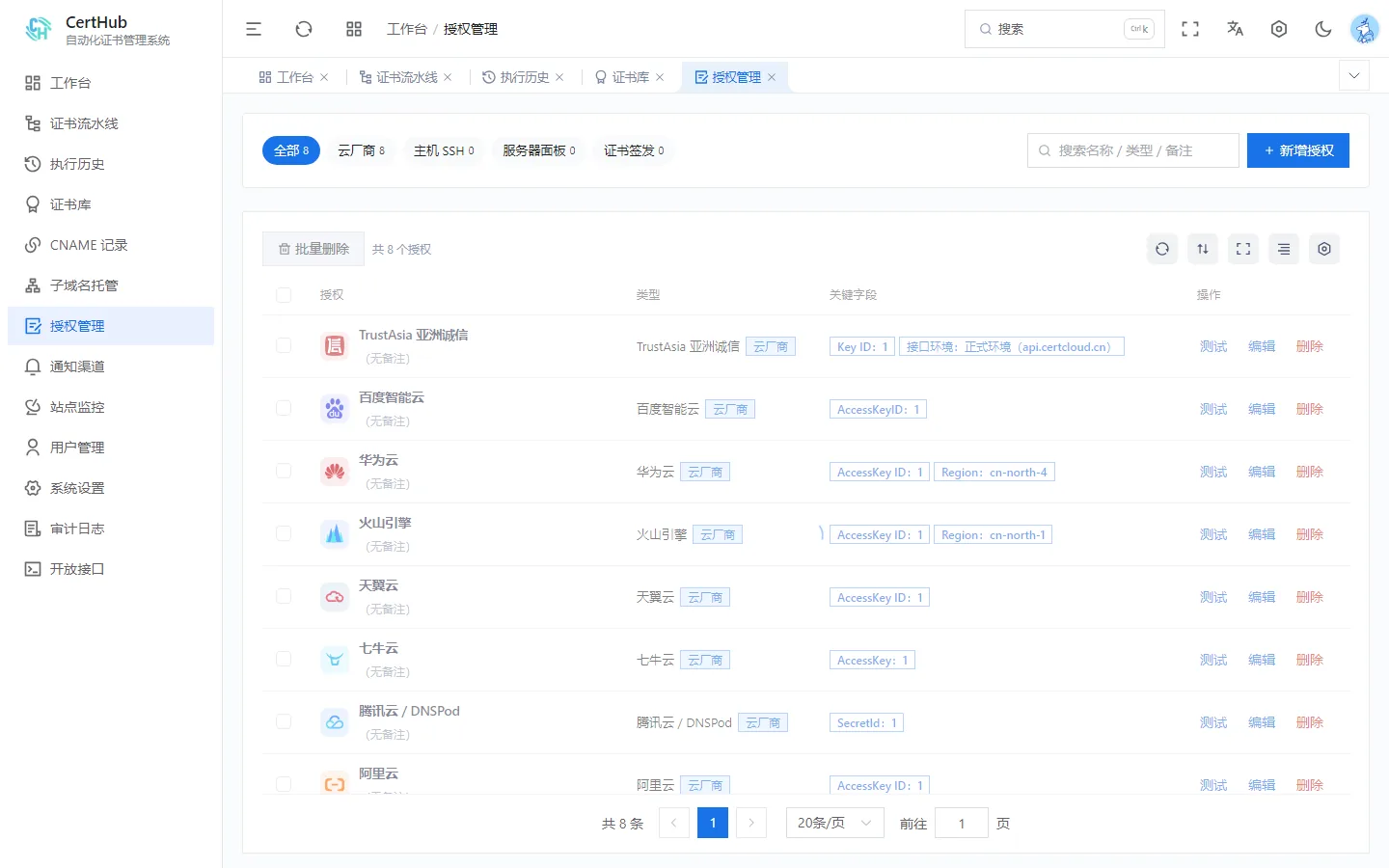Toggle the select-all checkbox in table header
The width and height of the screenshot is (1389, 868).
point(284,295)
